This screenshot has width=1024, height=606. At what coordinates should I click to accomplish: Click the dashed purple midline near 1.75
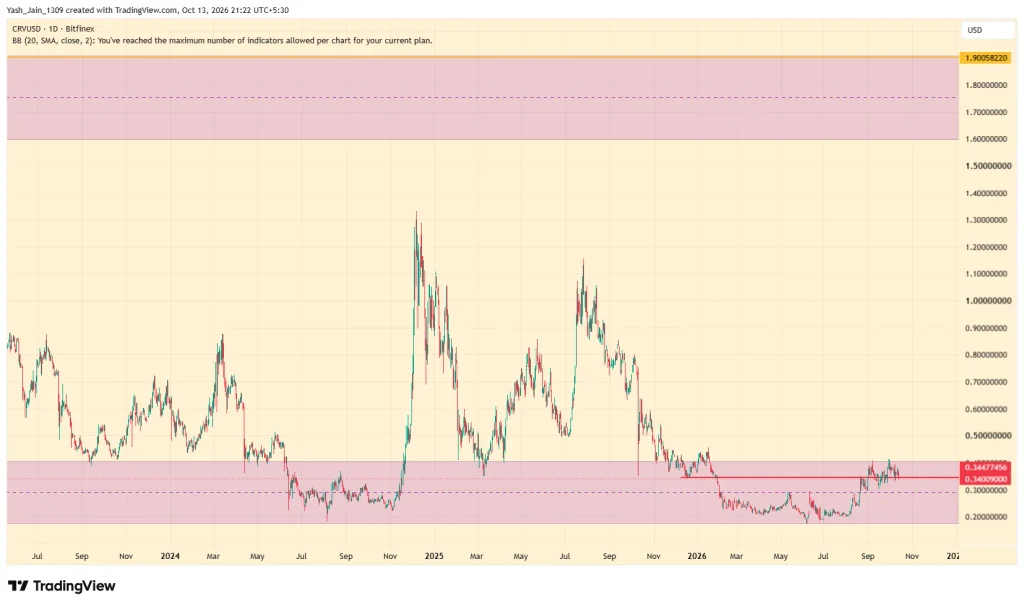tap(483, 97)
